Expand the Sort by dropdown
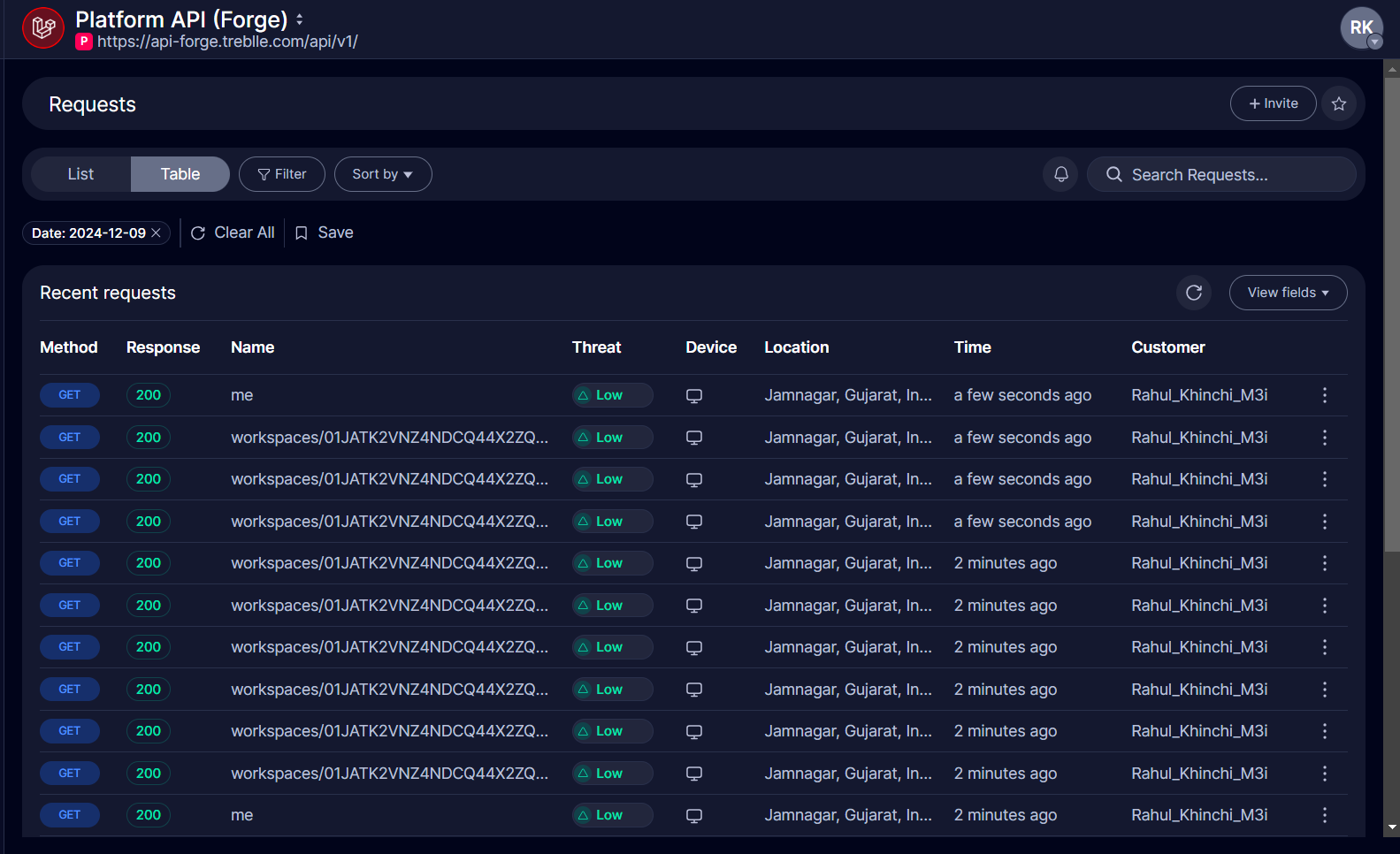The height and width of the screenshot is (854, 1400). click(382, 174)
